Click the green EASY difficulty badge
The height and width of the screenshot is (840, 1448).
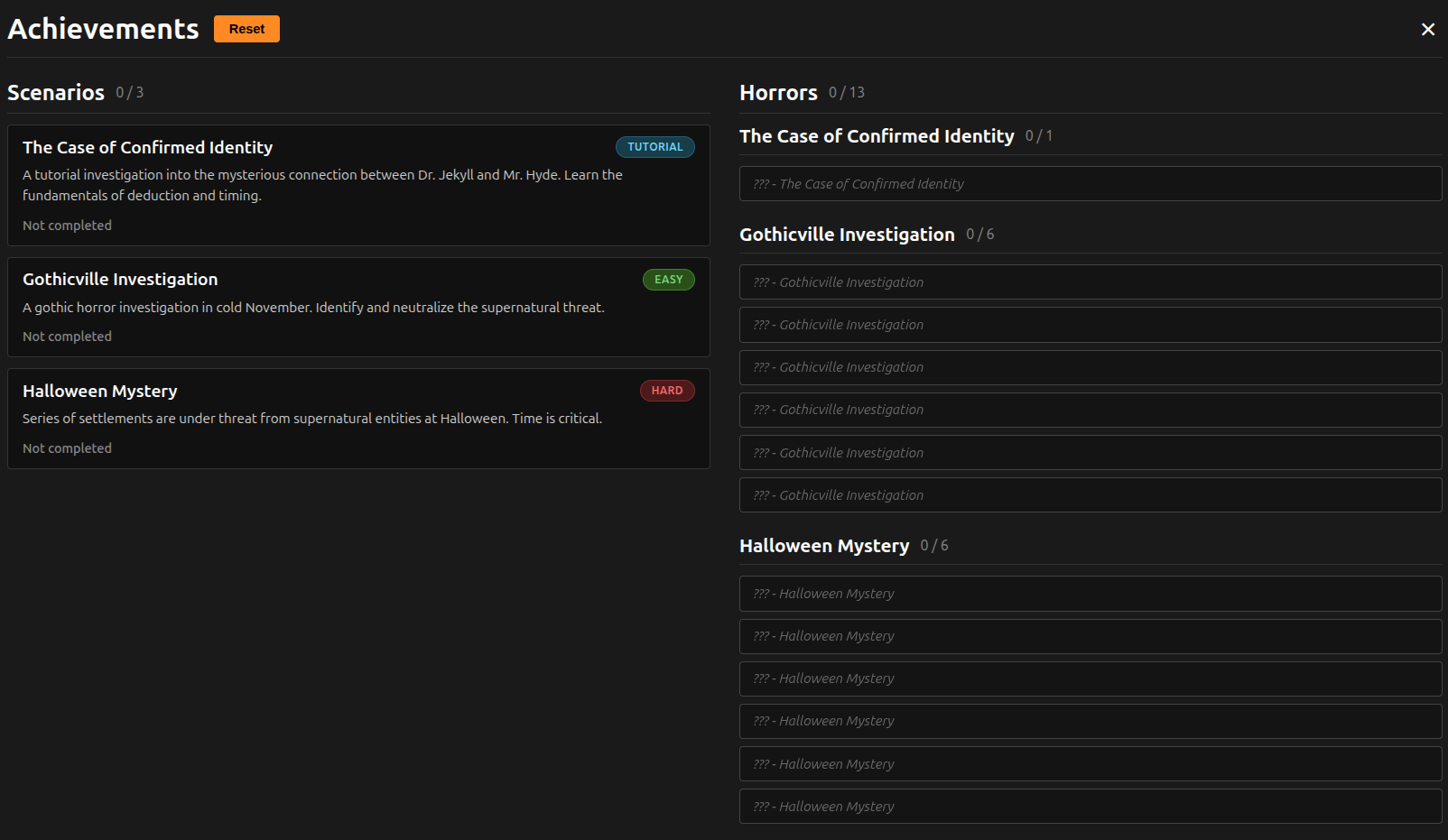pos(668,280)
